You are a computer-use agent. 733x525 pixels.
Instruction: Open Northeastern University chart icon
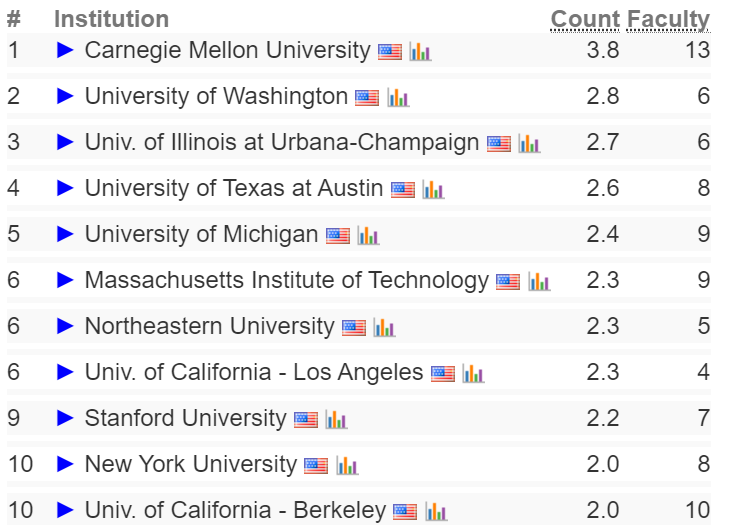click(x=384, y=327)
